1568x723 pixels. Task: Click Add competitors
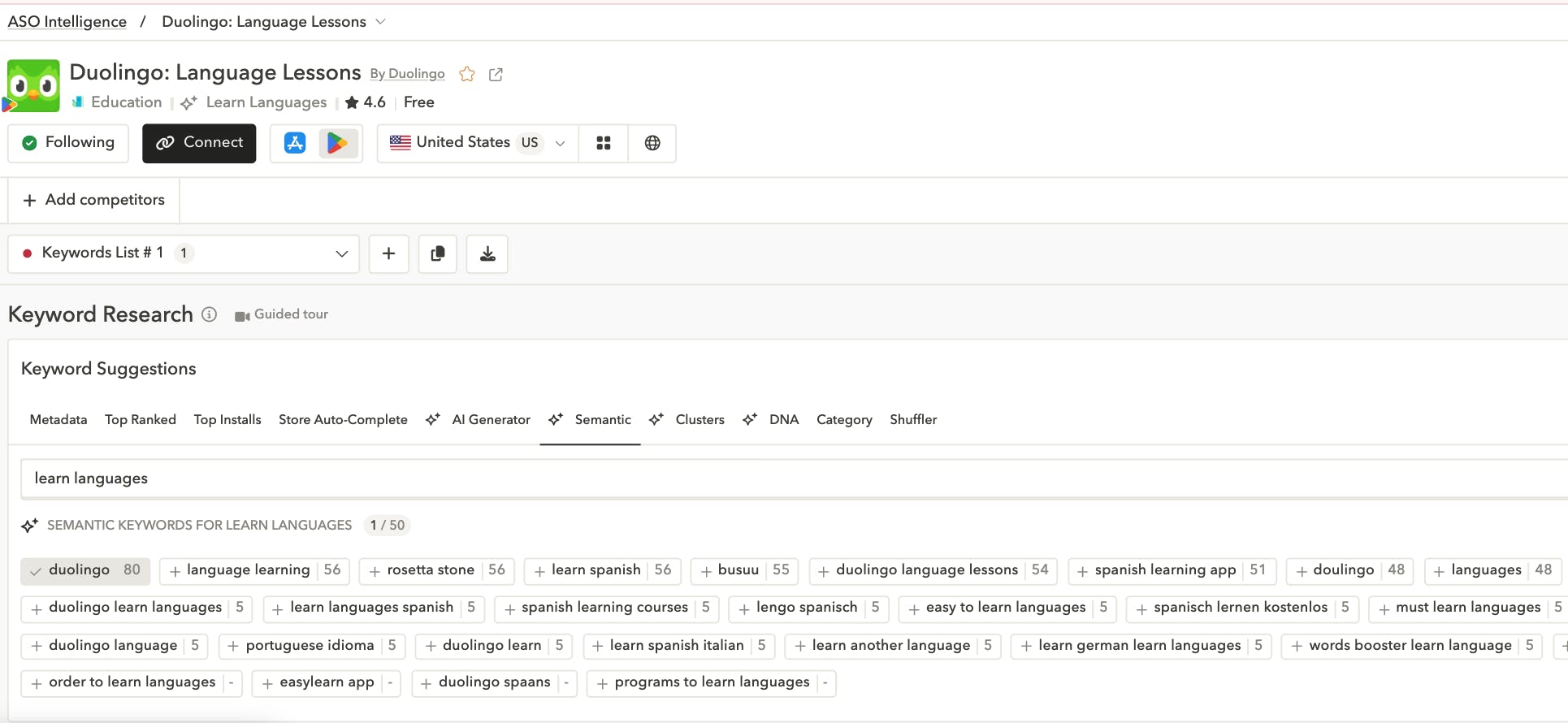(x=93, y=200)
